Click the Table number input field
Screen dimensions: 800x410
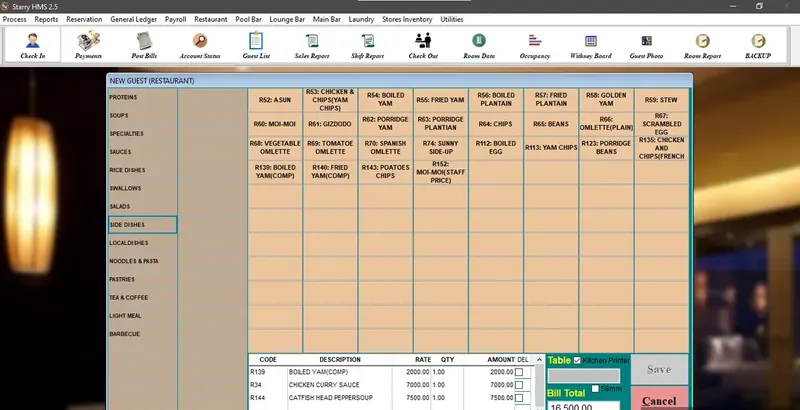click(584, 376)
